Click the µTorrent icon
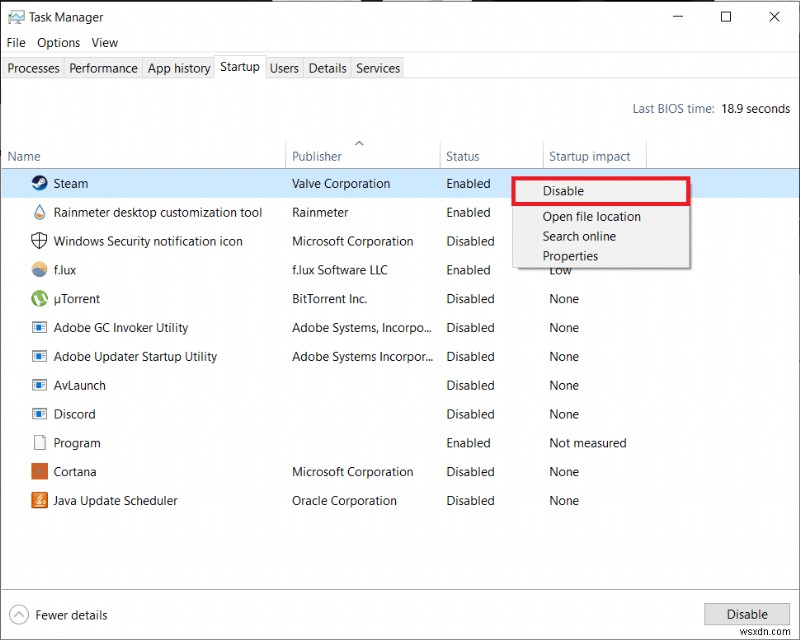Viewport: 800px width, 640px height. tap(37, 299)
